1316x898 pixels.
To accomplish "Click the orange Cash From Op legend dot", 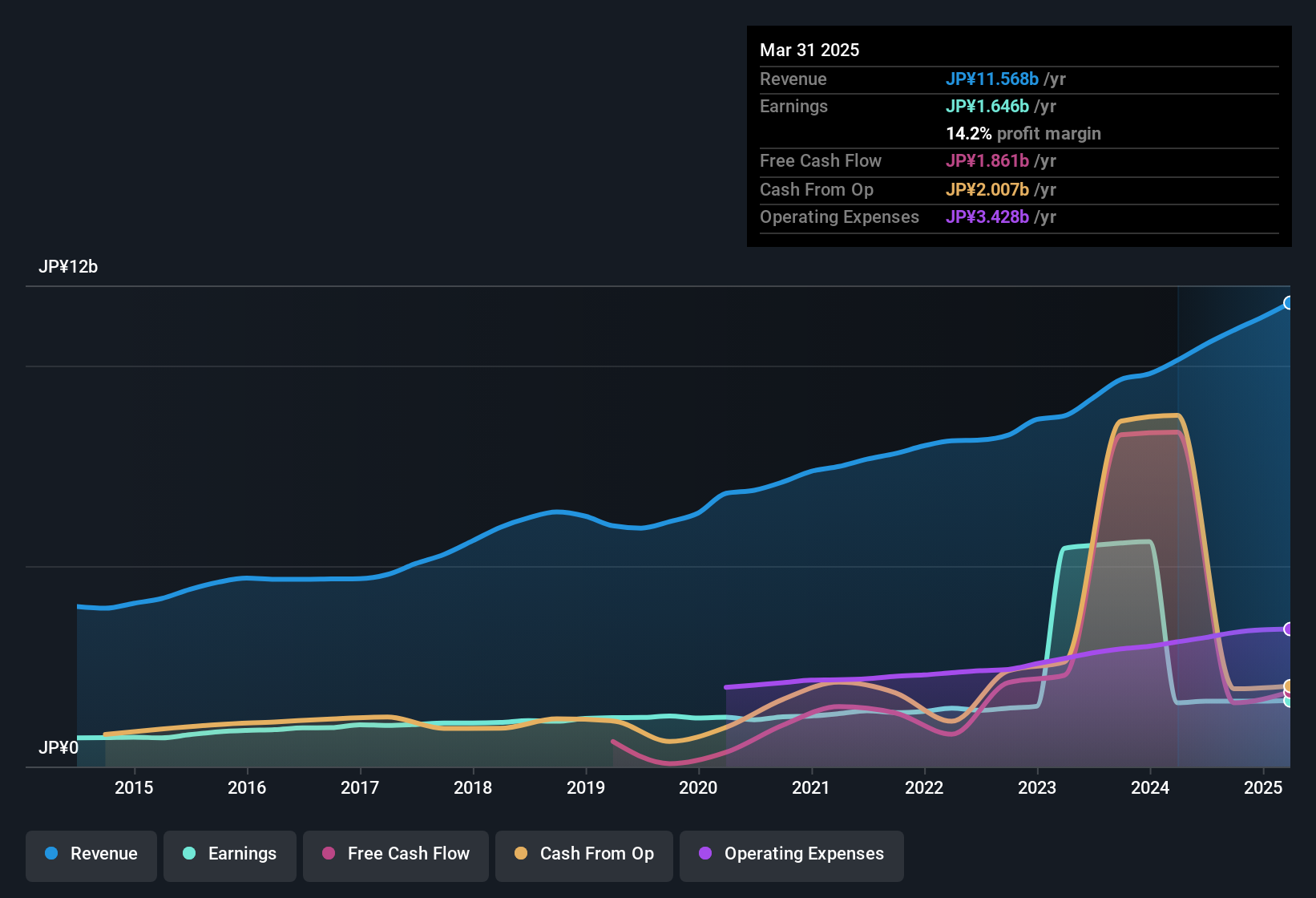I will point(521,854).
